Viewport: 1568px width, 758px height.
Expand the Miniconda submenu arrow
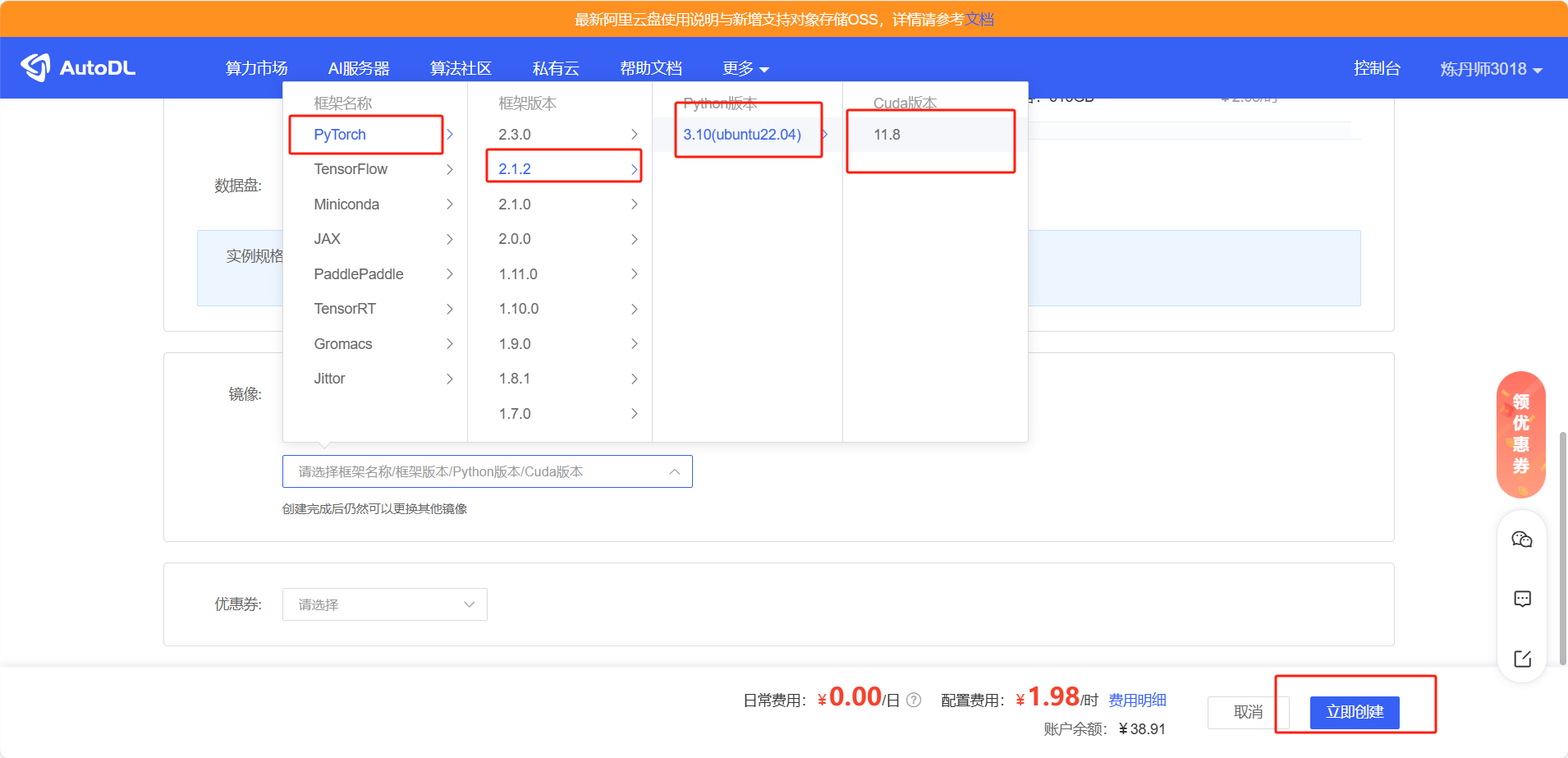[450, 204]
